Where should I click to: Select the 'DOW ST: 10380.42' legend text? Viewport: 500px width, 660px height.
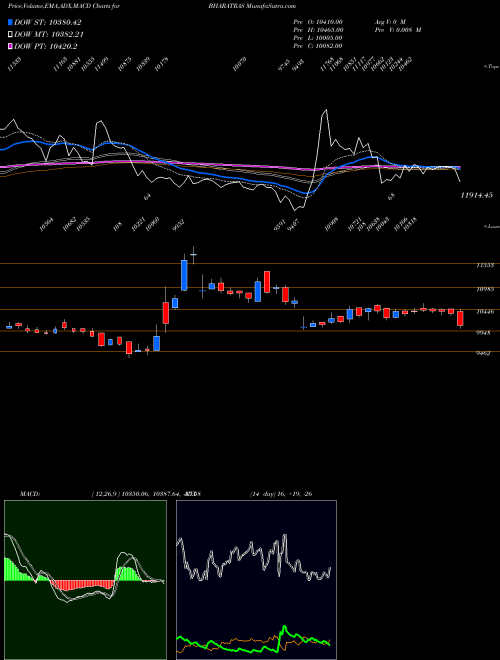[x=48, y=22]
